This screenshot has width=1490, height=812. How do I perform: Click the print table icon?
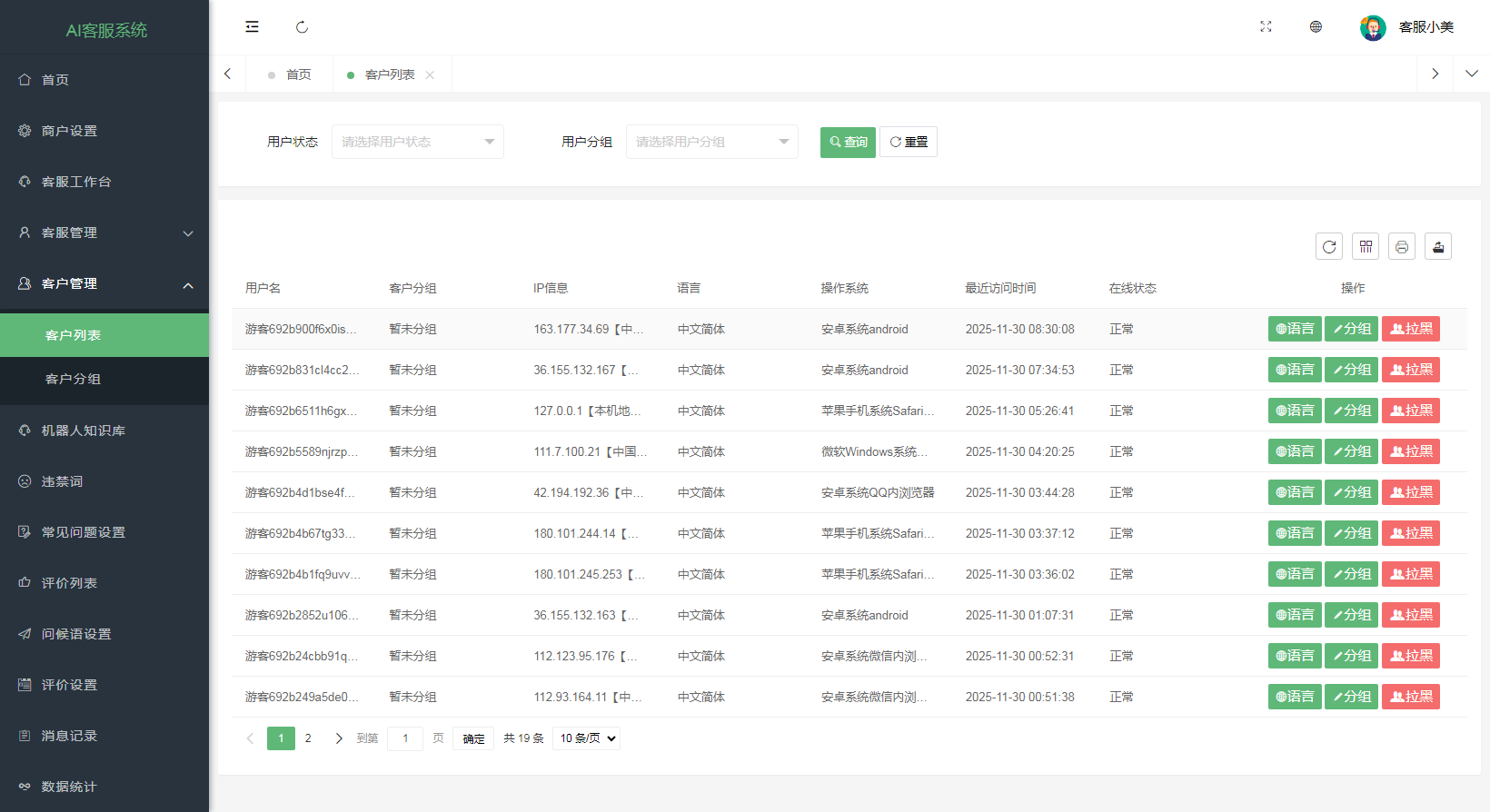click(x=1402, y=246)
